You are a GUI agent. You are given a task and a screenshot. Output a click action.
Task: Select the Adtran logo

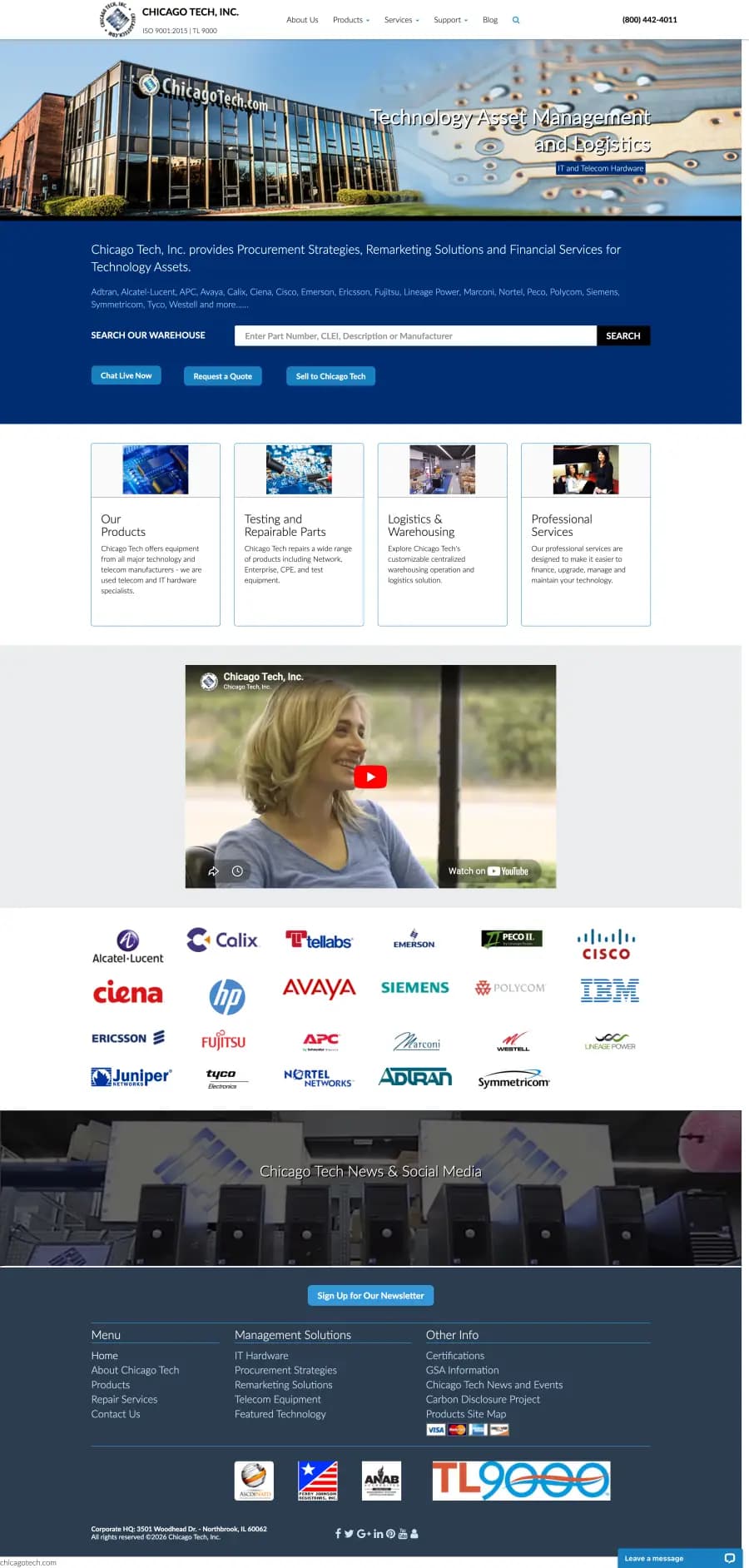coord(415,1077)
